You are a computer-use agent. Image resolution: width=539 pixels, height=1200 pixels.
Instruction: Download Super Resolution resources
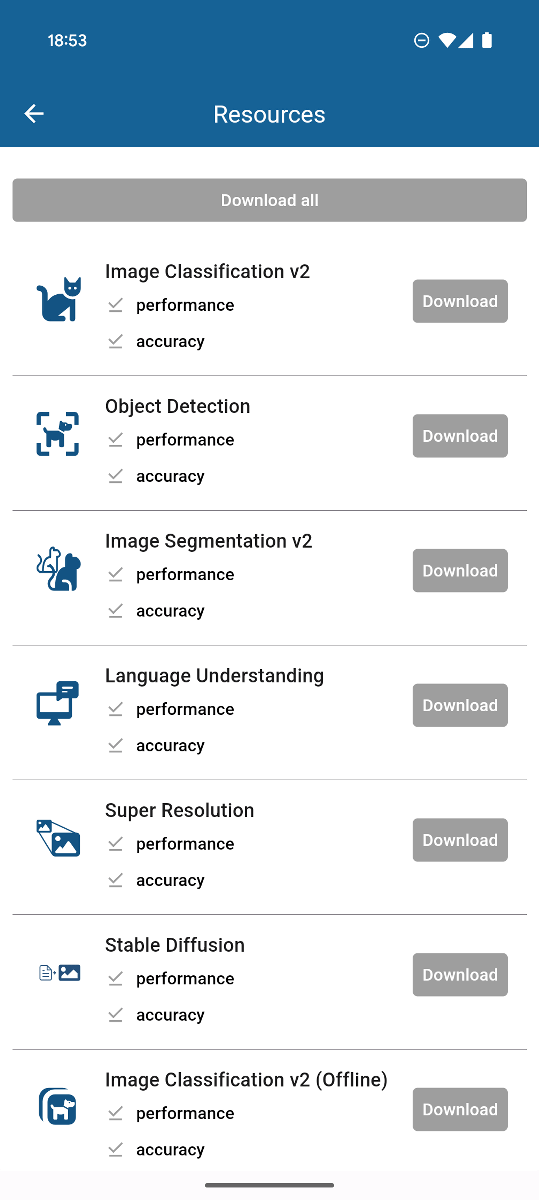click(460, 840)
